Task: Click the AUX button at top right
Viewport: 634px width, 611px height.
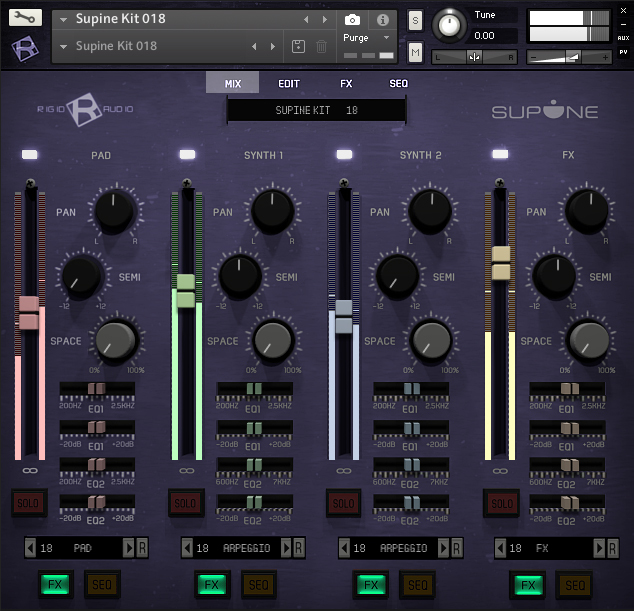Action: 623,38
